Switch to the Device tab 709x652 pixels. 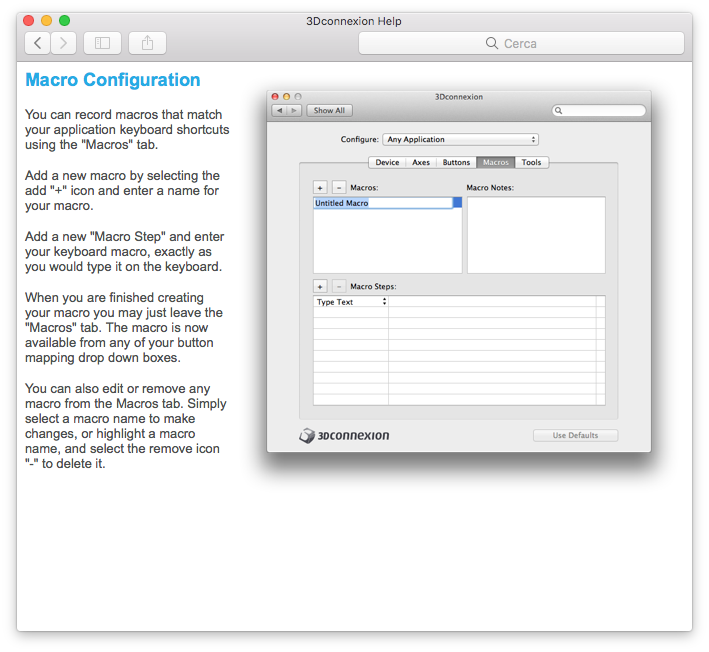click(387, 162)
